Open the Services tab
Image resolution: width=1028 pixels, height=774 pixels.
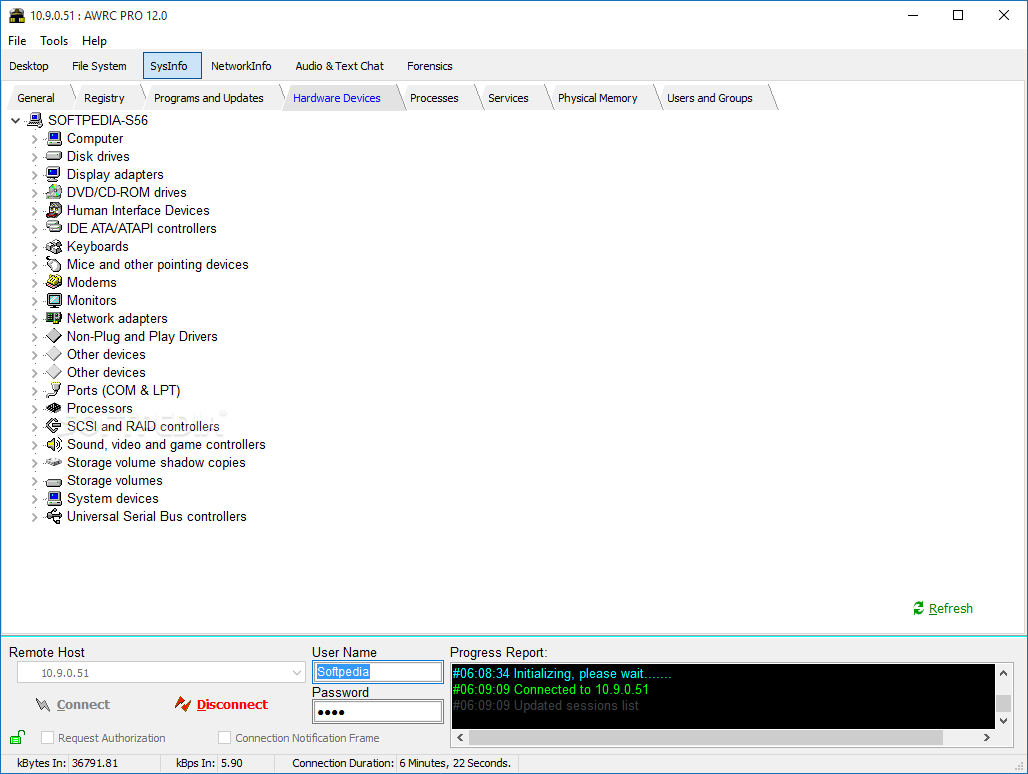pos(508,98)
